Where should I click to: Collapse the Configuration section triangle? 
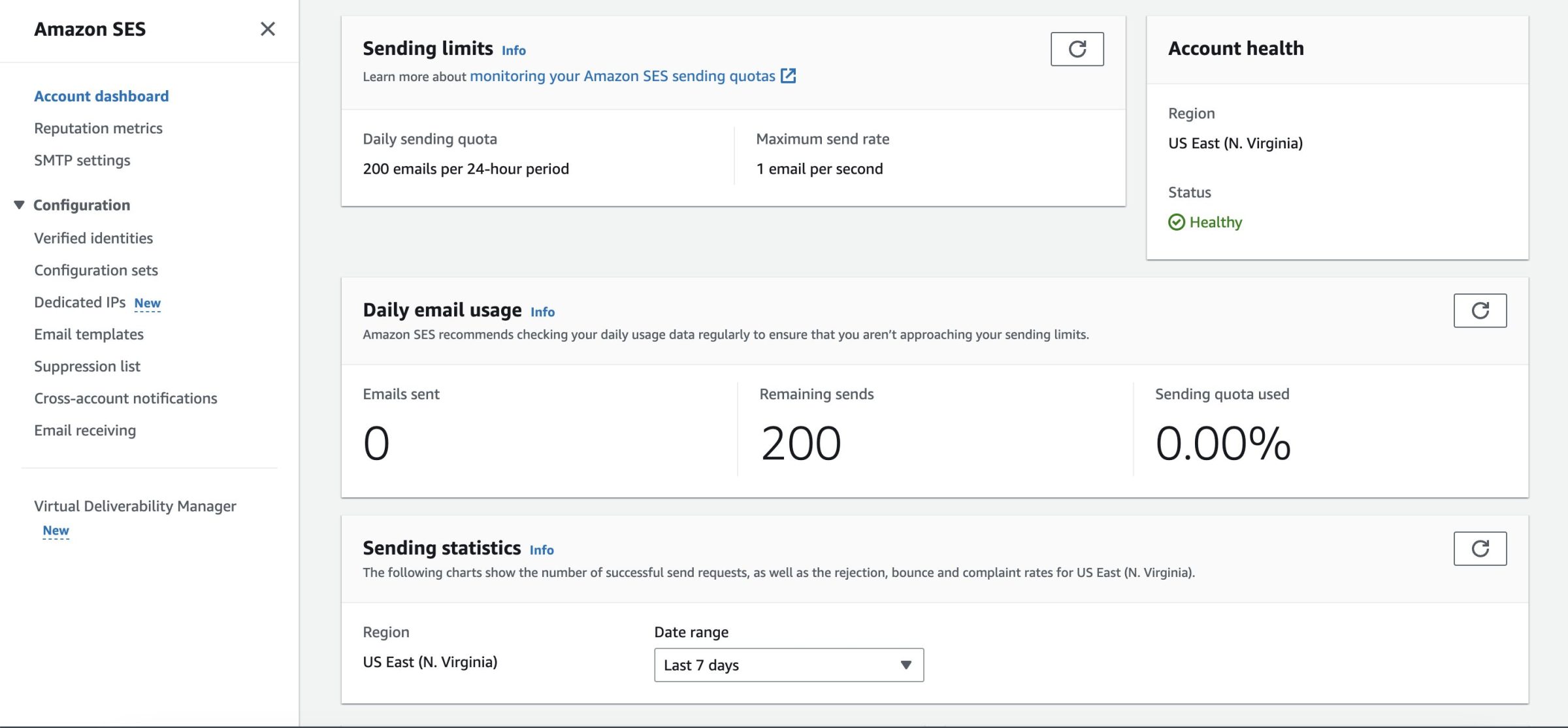click(19, 205)
